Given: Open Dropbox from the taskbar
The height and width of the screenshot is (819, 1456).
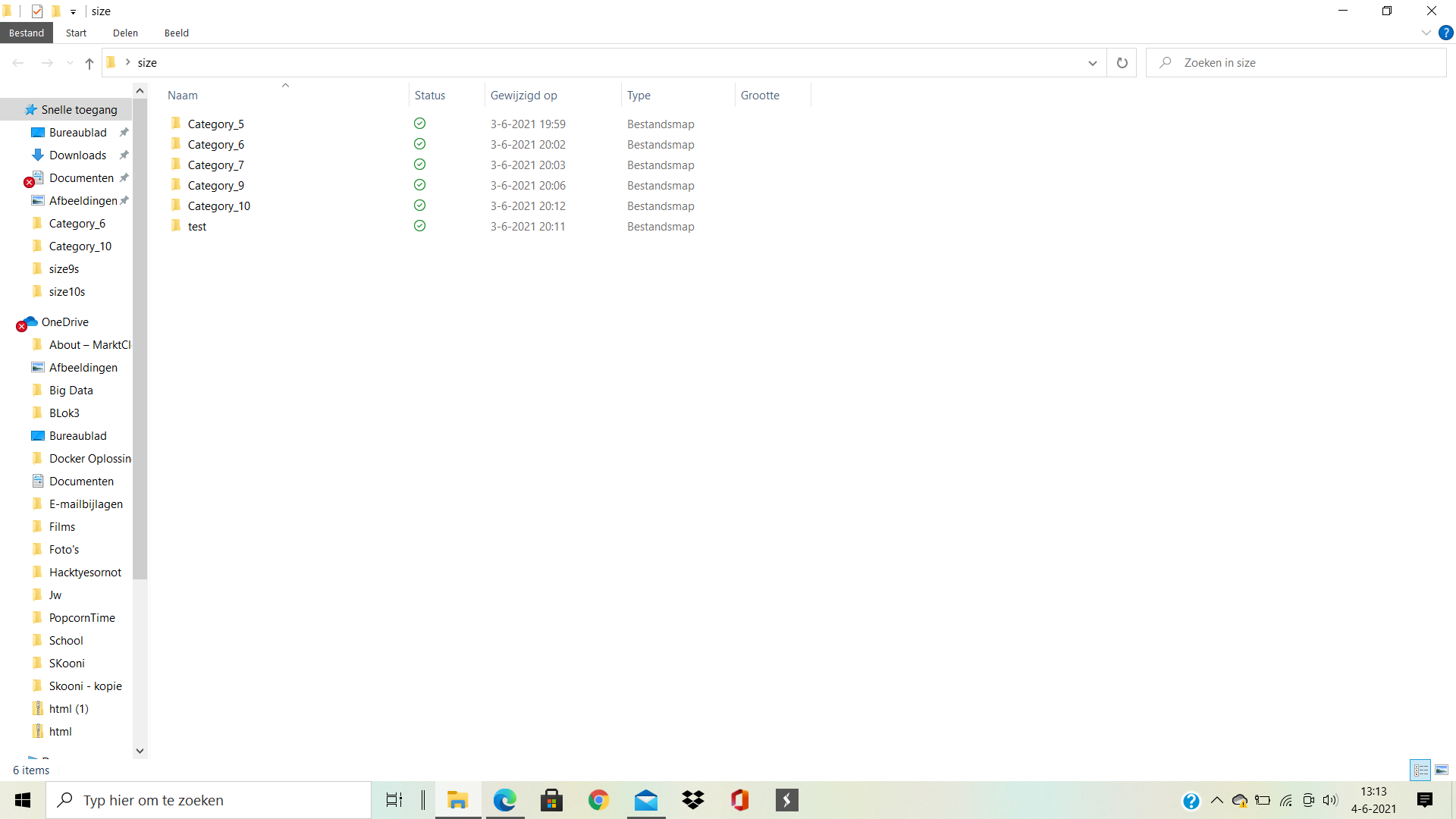Looking at the screenshot, I should coord(692,800).
